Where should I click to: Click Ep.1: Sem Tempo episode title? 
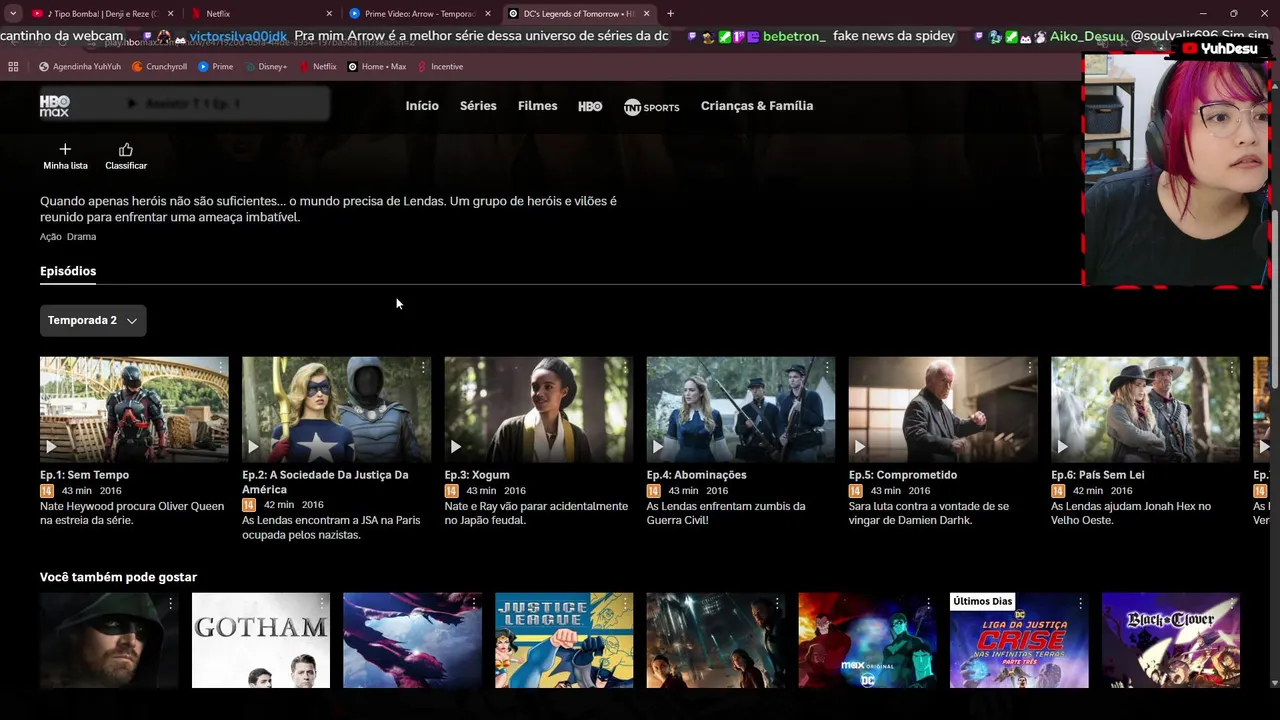point(84,475)
